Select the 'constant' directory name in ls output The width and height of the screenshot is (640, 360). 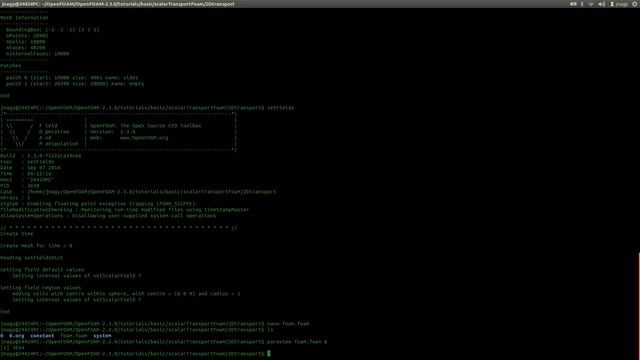click(42, 336)
